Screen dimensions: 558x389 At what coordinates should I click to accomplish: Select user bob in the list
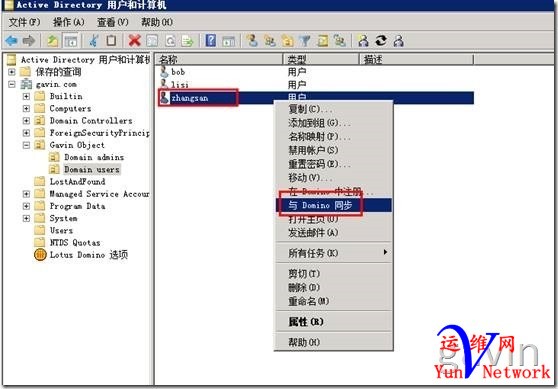pyautogui.click(x=178, y=72)
